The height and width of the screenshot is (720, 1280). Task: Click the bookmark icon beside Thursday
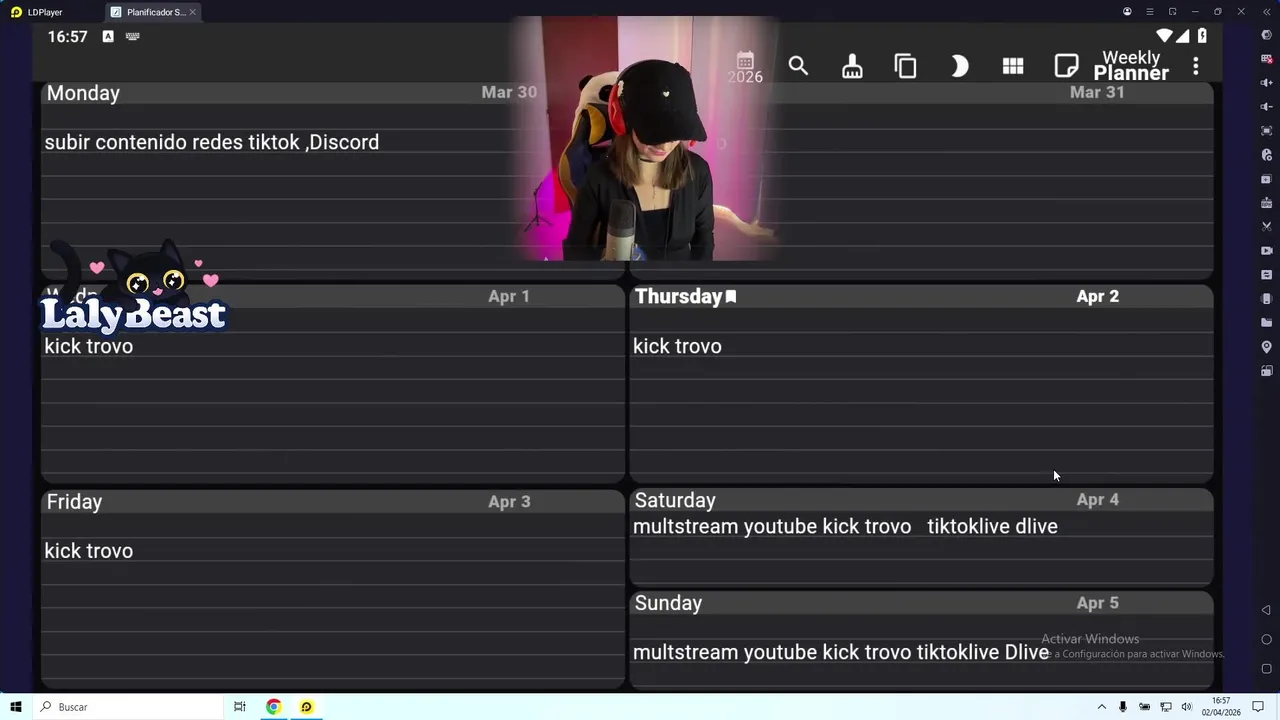[x=731, y=296]
